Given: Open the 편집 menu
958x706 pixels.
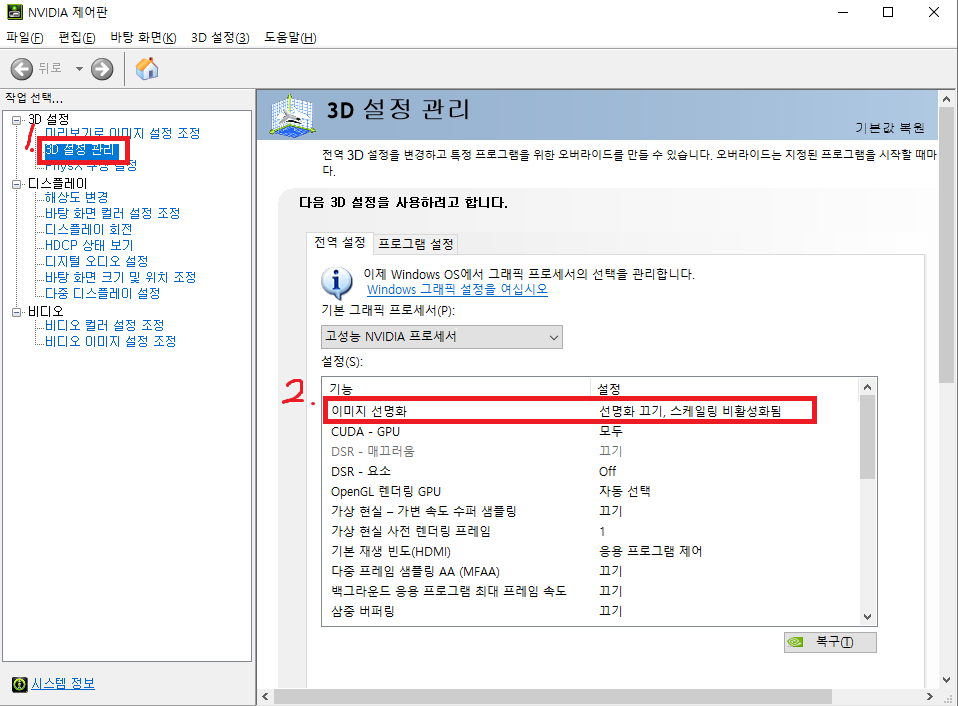Looking at the screenshot, I should coord(77,38).
